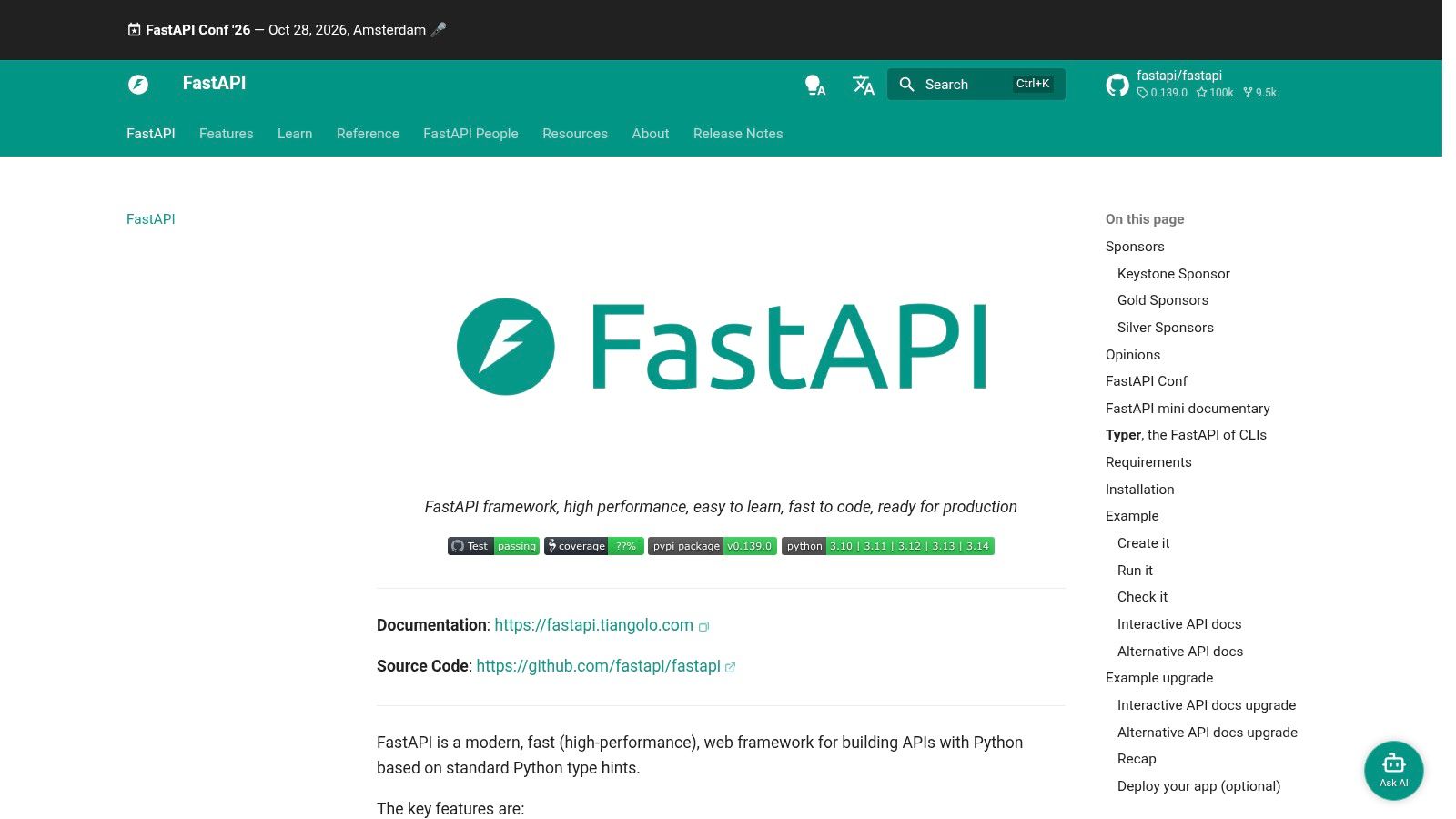Image resolution: width=1456 pixels, height=819 pixels.
Task: Click the FastAPI site title text in header
Action: (214, 83)
